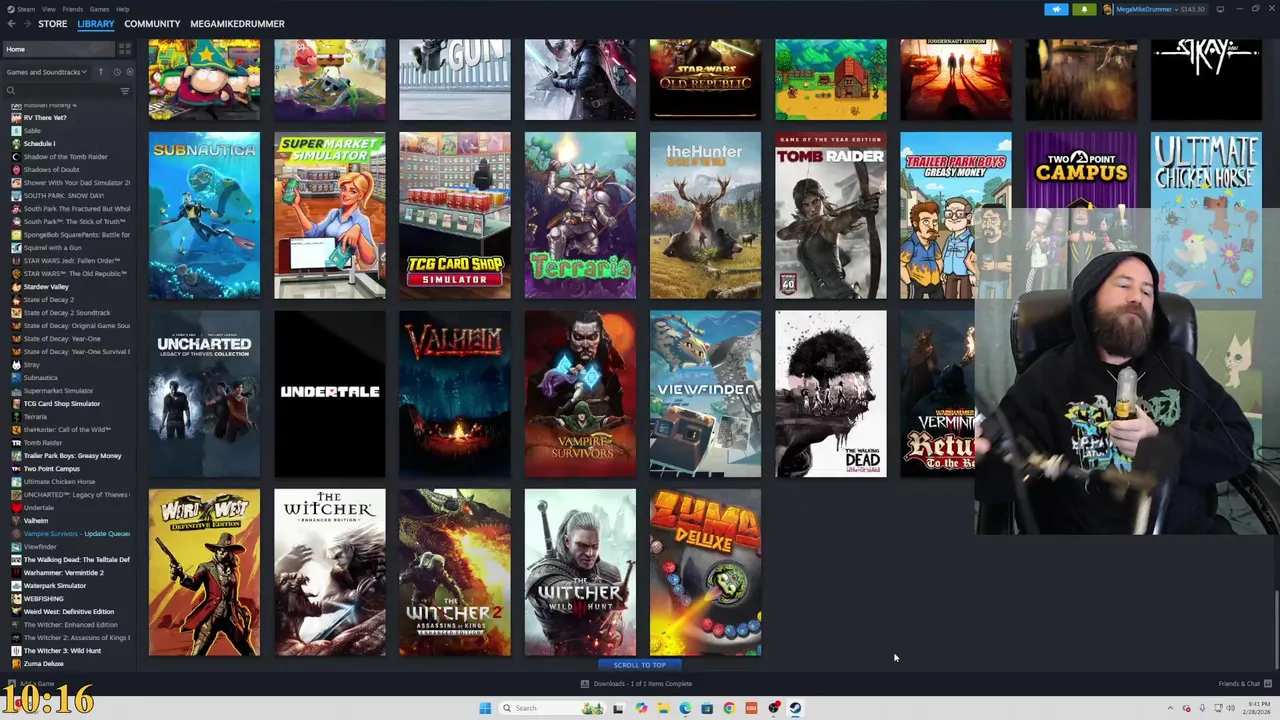Open the Friends menu
1280x720 pixels.
click(x=73, y=9)
